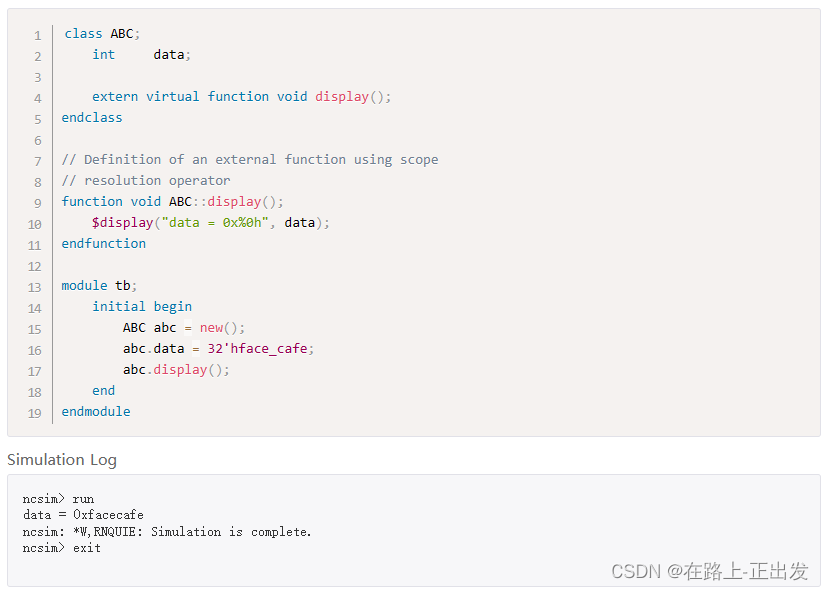Screen dimensions: 824x590
Task: Click 'initial begin' statement
Action: pyautogui.click(x=142, y=307)
